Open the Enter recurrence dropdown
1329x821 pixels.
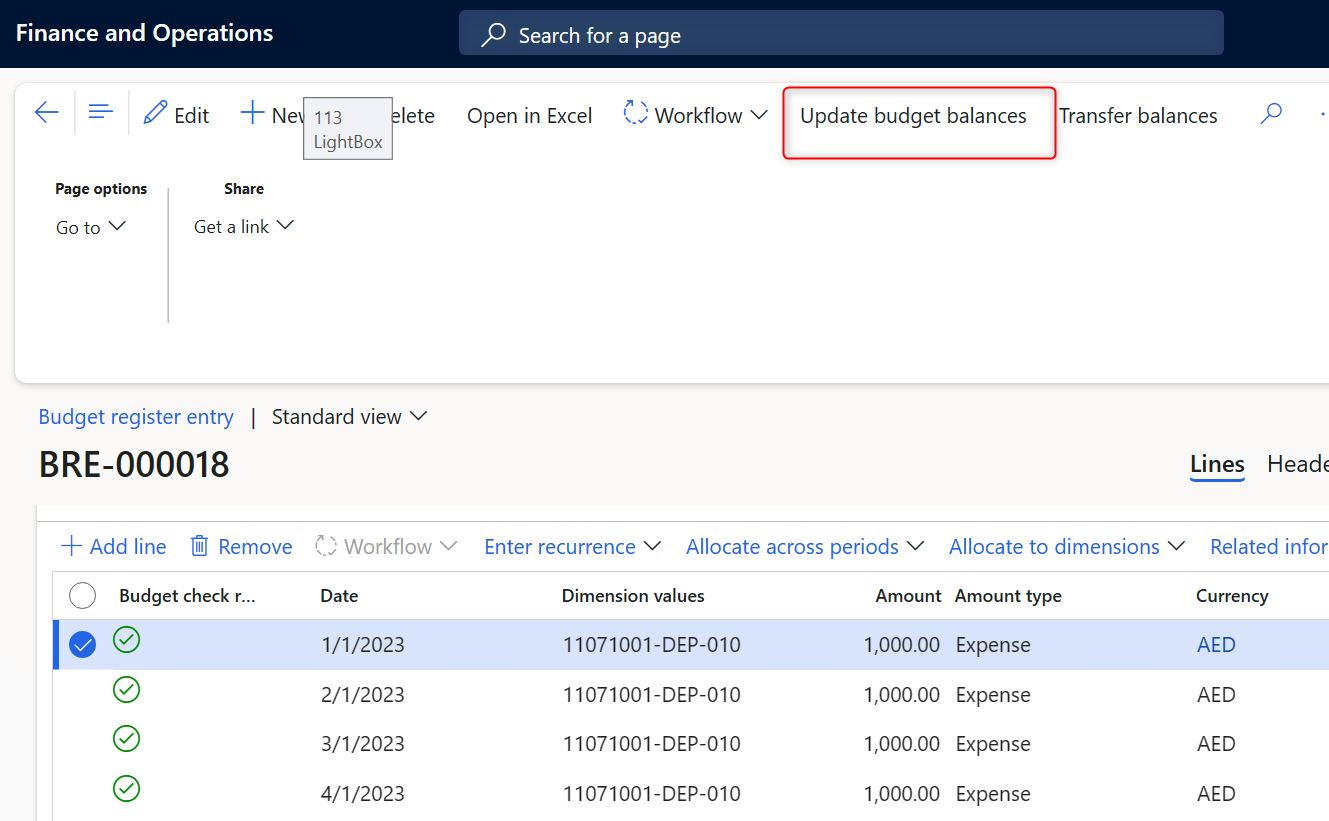click(x=572, y=546)
